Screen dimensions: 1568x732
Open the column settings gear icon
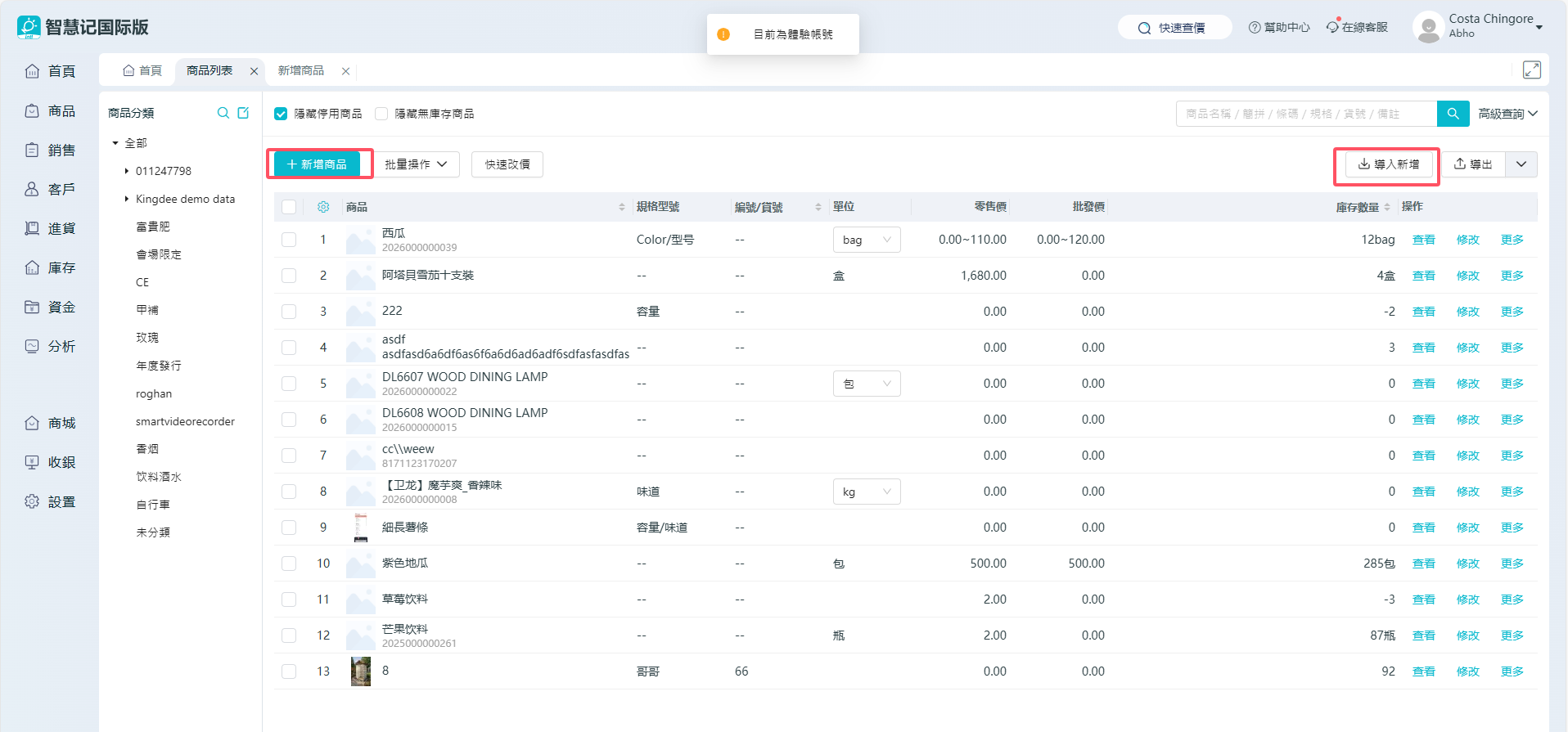(323, 207)
